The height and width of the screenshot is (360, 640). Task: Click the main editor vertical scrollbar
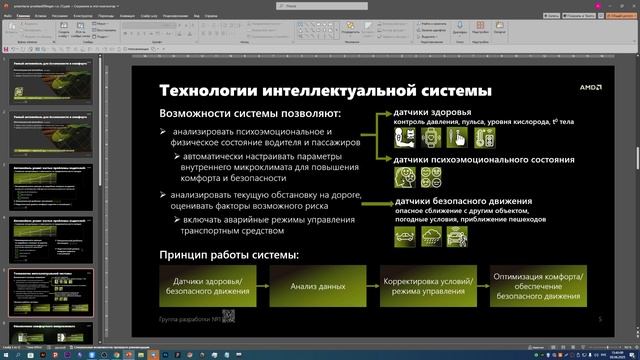click(637, 157)
